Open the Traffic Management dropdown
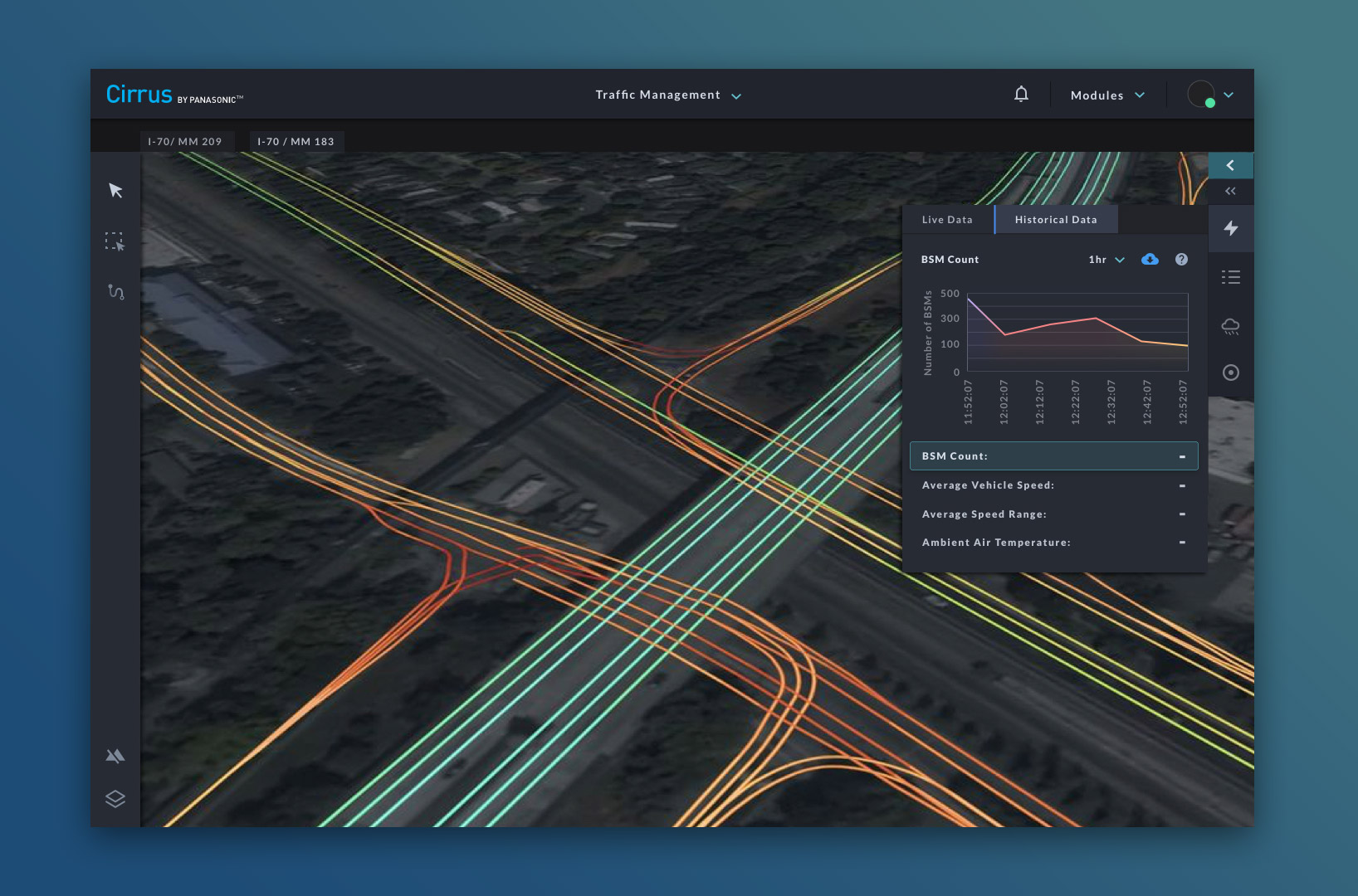This screenshot has height=896, width=1358. point(667,95)
